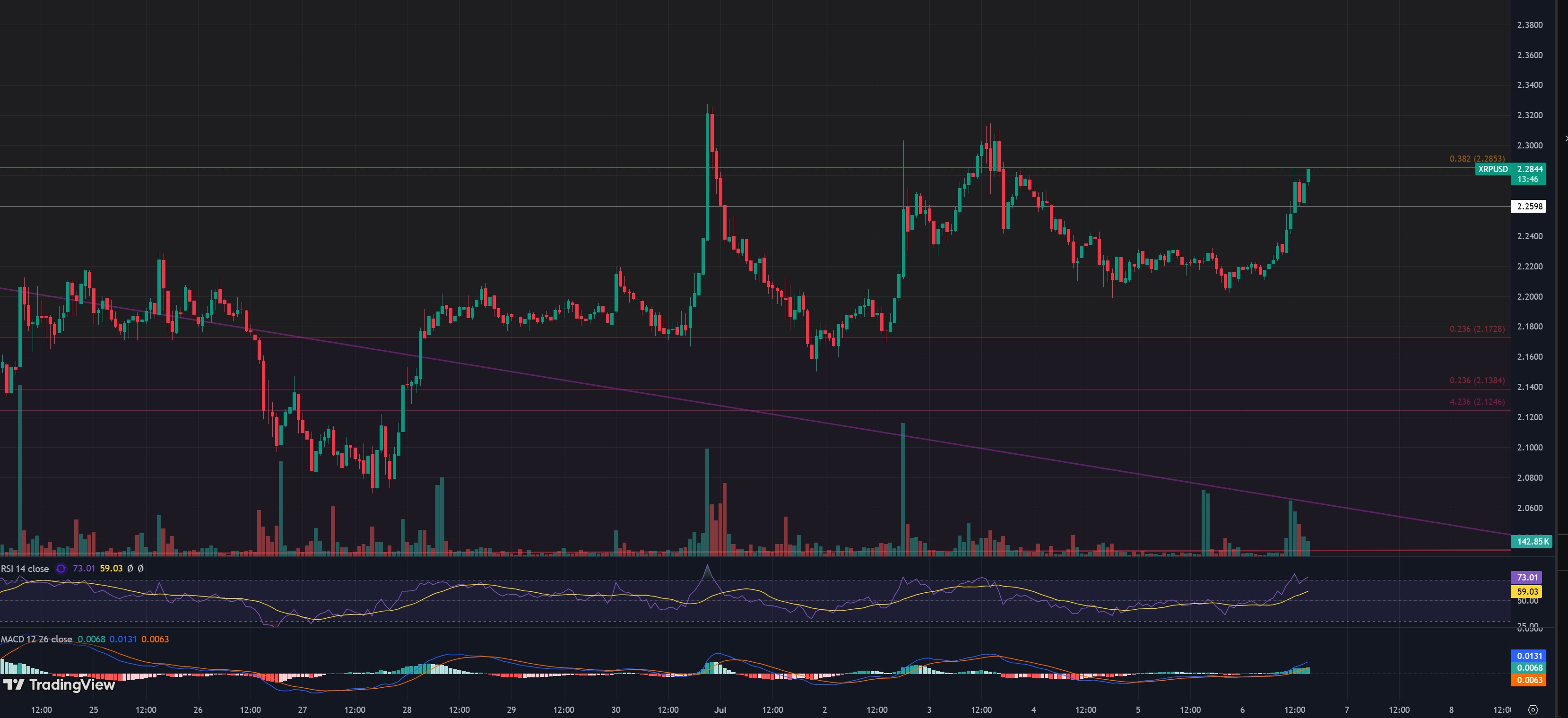Click RSI legend yellow value 59.03
Image resolution: width=1568 pixels, height=718 pixels.
pos(112,568)
